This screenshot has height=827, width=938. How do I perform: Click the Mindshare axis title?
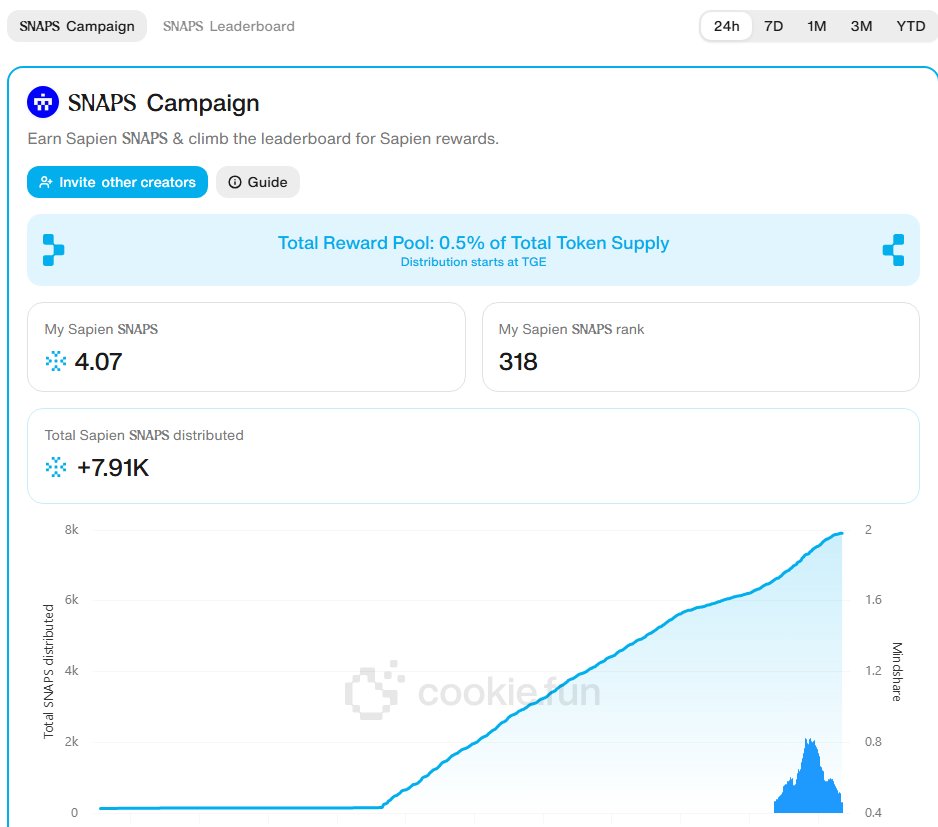pos(897,671)
